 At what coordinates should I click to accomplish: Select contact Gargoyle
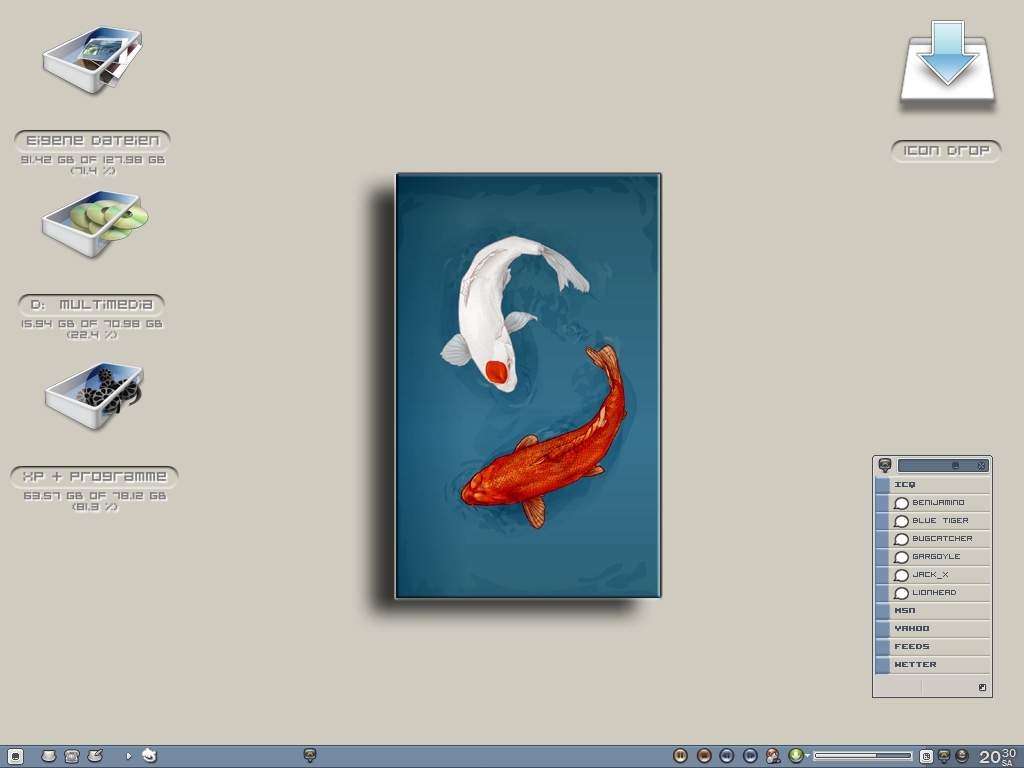pos(933,556)
